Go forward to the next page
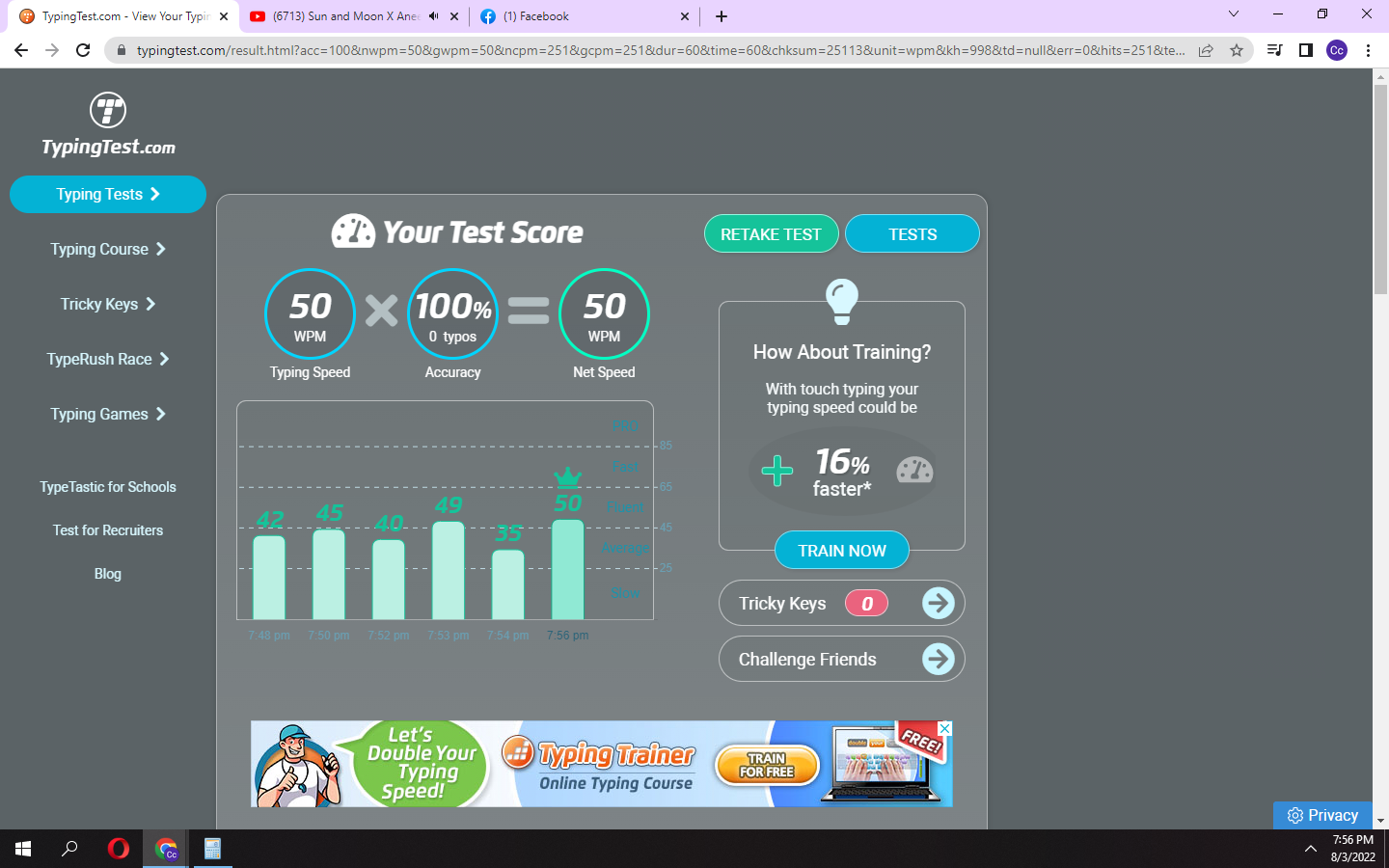This screenshot has height=868, width=1389. coord(52,50)
